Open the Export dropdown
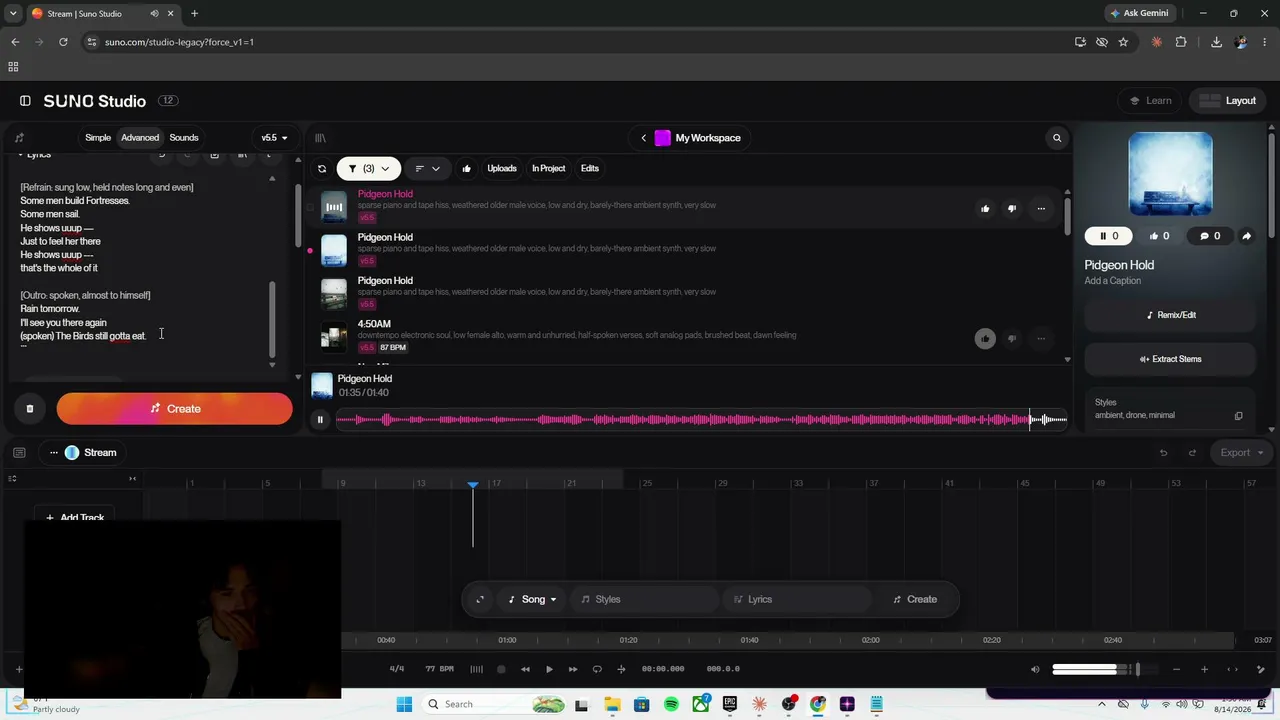This screenshot has height=720, width=1280. pos(1241,453)
